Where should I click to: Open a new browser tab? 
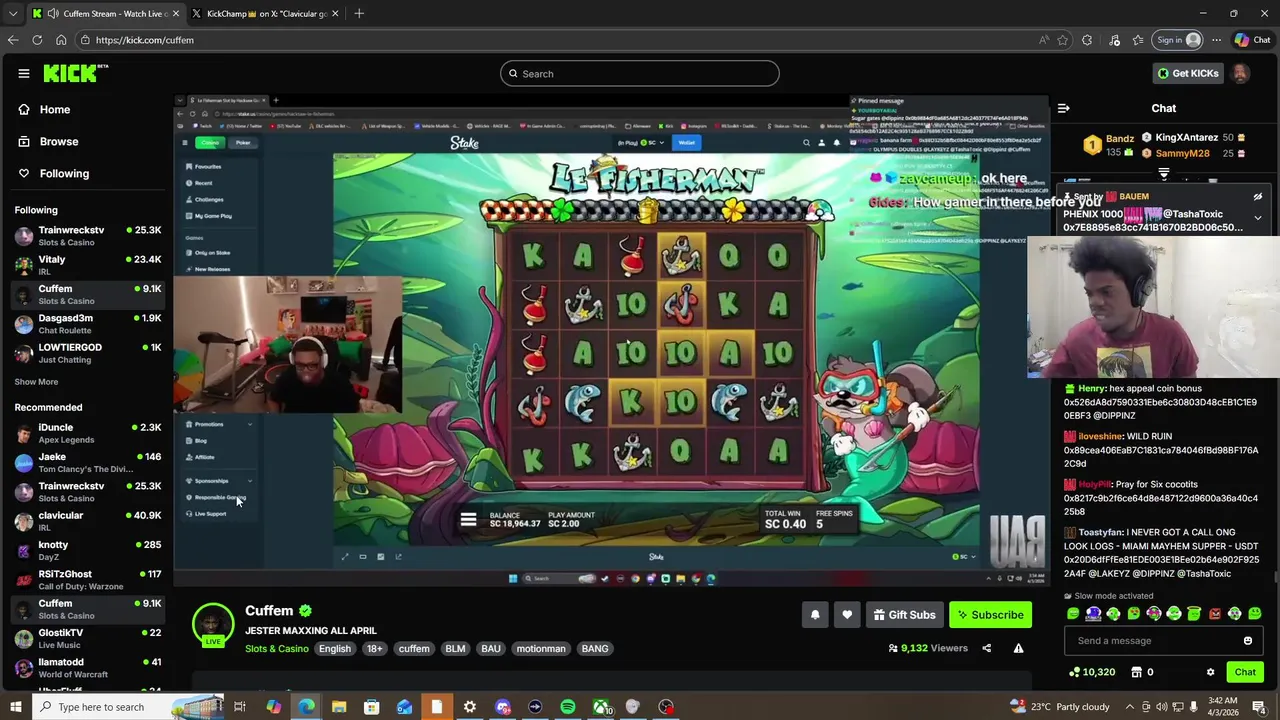(x=359, y=13)
